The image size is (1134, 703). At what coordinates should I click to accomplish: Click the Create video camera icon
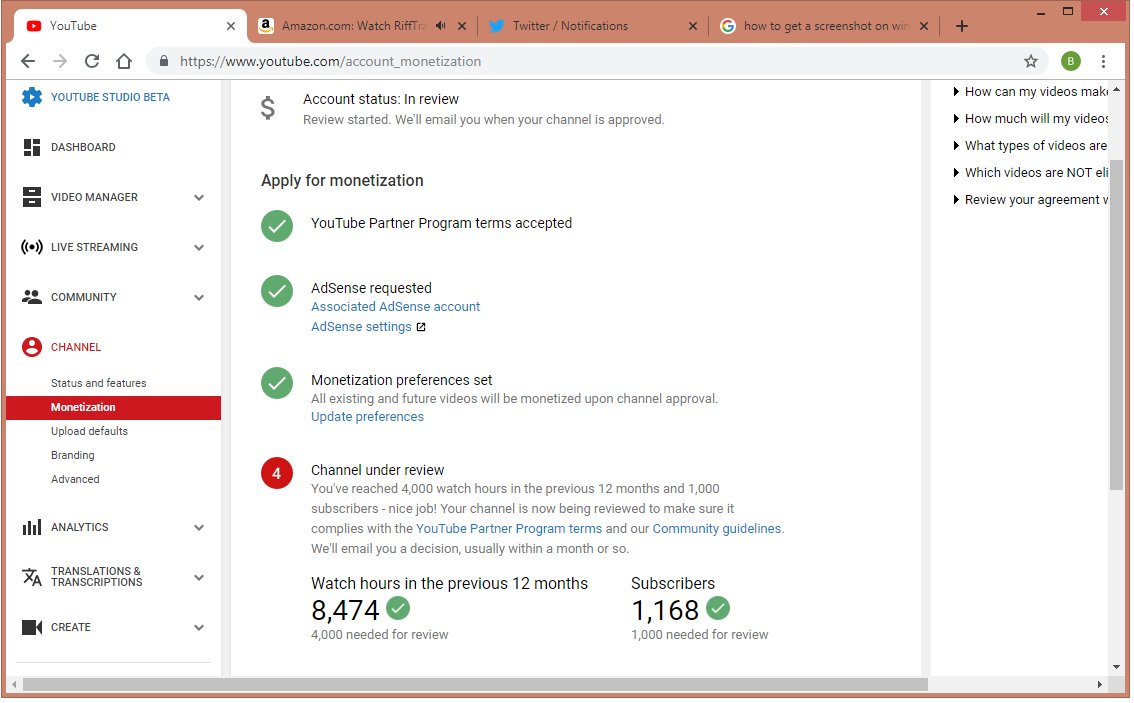pos(32,629)
